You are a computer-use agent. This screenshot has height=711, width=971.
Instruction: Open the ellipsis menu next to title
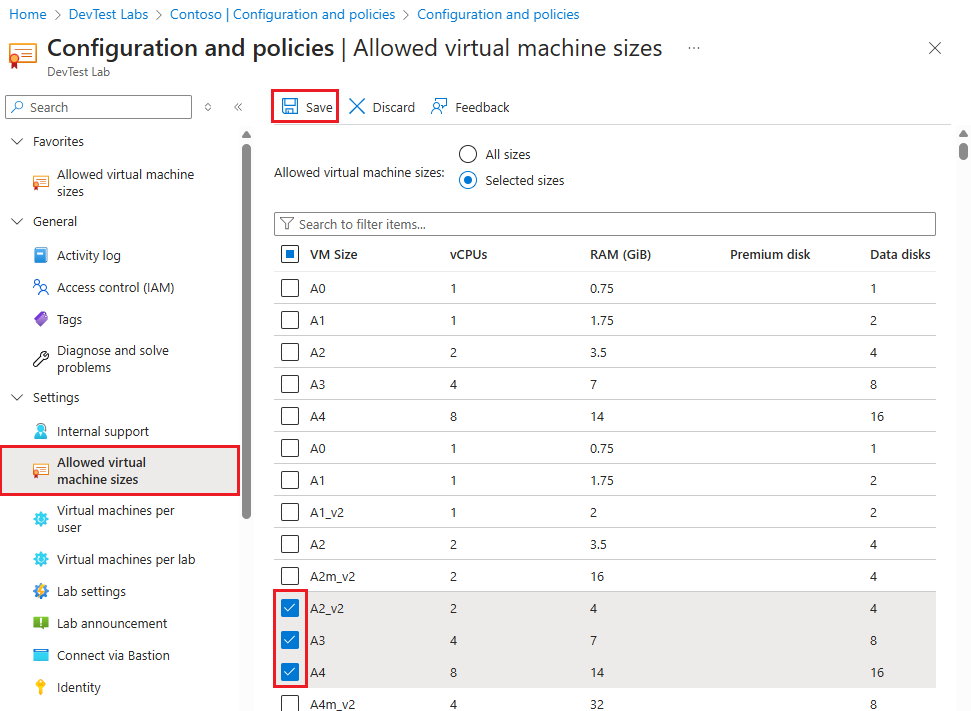pyautogui.click(x=693, y=47)
